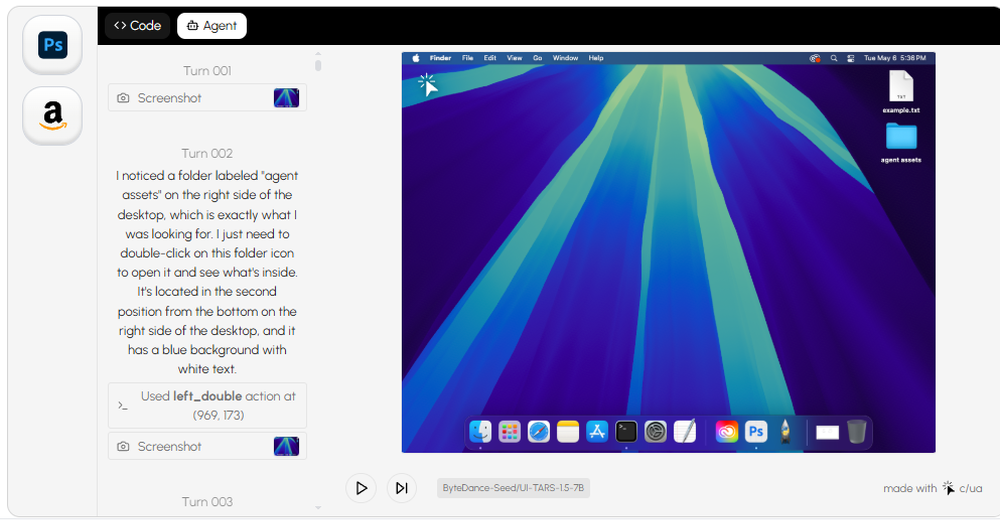Open Spotlight search in the menu bar
Viewport: 1000px width, 522px height.
coord(834,58)
